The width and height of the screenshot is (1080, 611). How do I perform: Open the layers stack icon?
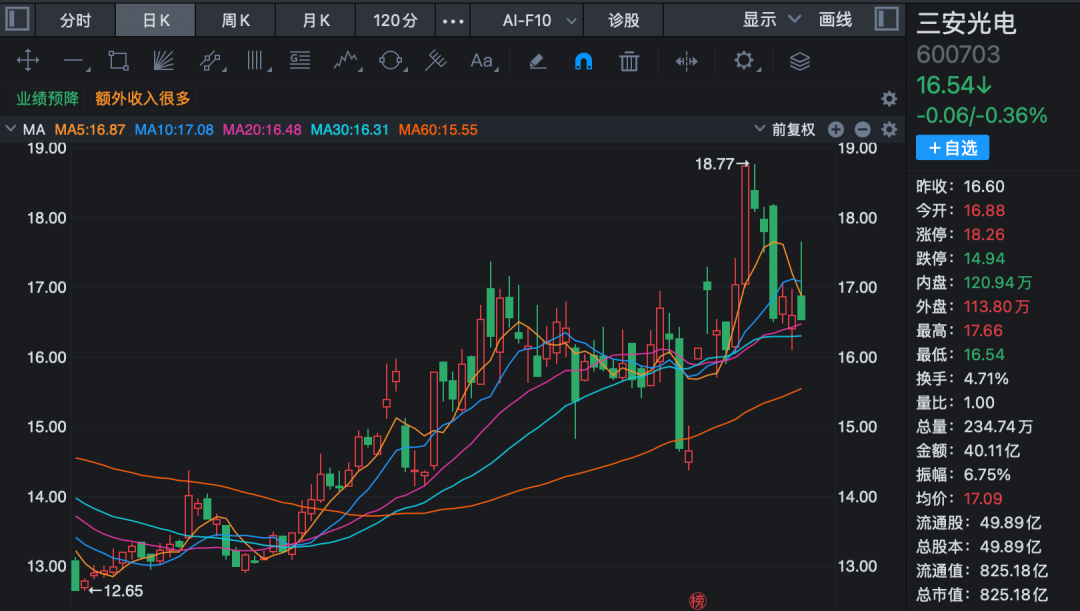[799, 61]
